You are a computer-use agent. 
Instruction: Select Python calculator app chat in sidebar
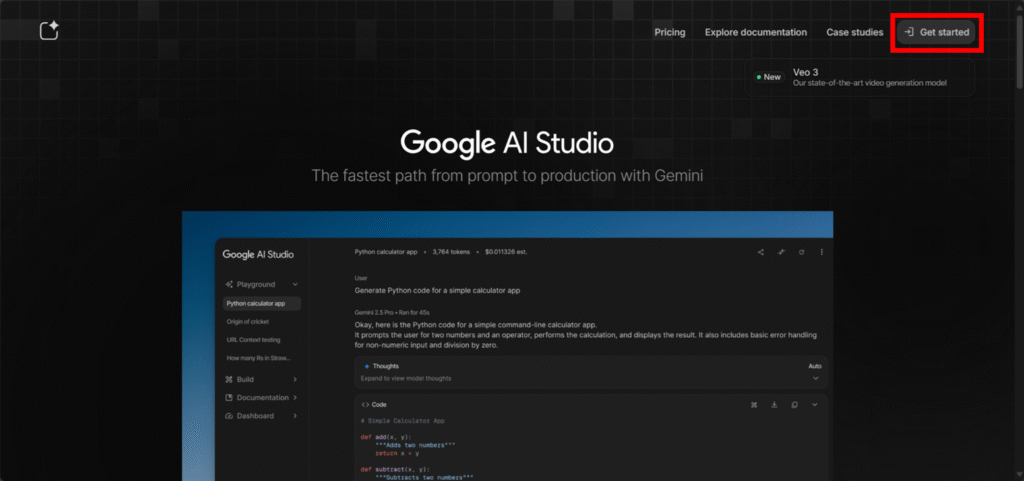coord(261,303)
